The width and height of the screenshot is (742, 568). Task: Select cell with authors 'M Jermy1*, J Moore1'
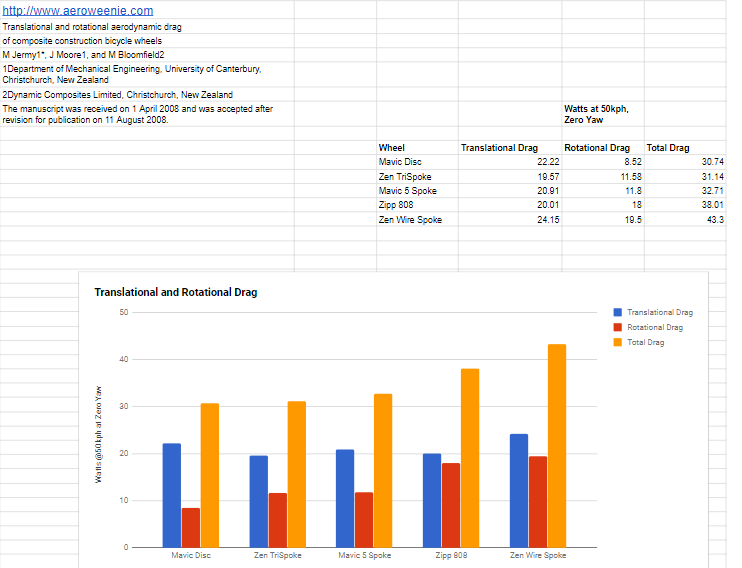[147, 55]
